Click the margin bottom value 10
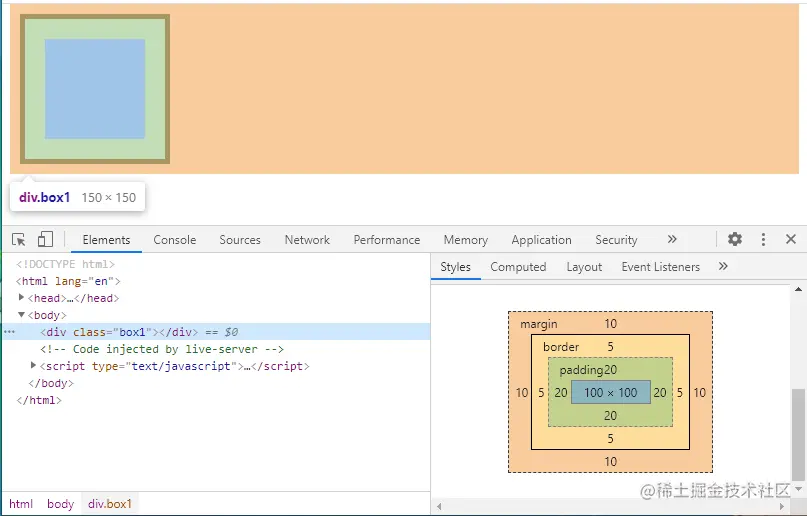Viewport: 807px width, 516px height. (610, 461)
